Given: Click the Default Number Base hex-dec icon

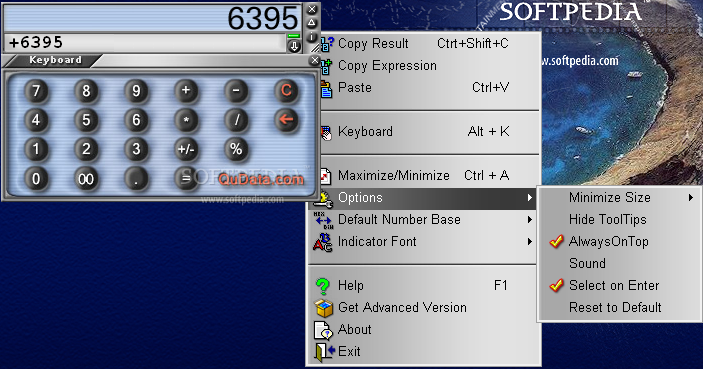Looking at the screenshot, I should (323, 220).
